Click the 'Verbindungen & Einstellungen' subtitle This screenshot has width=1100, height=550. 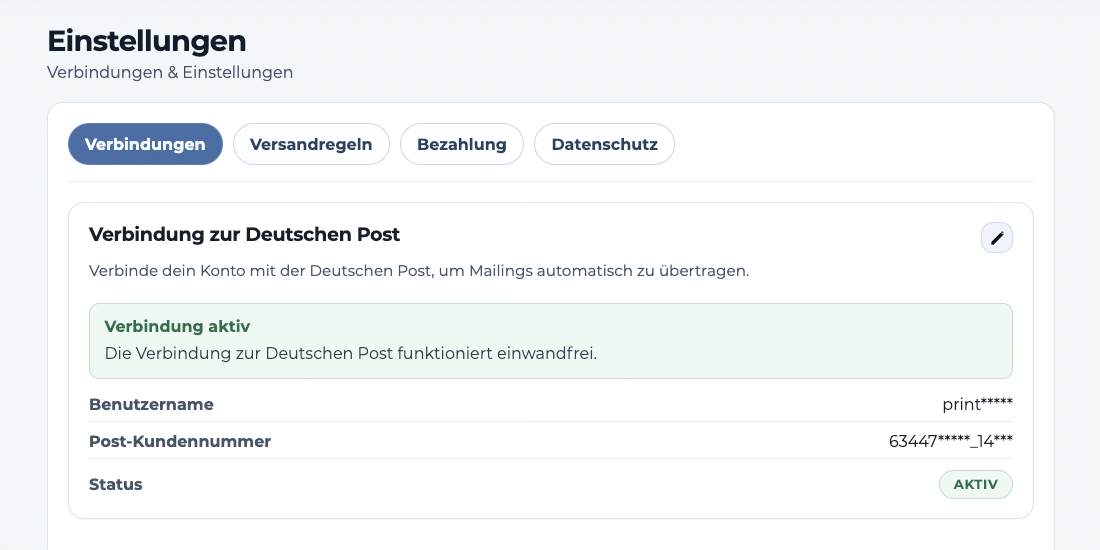click(170, 72)
